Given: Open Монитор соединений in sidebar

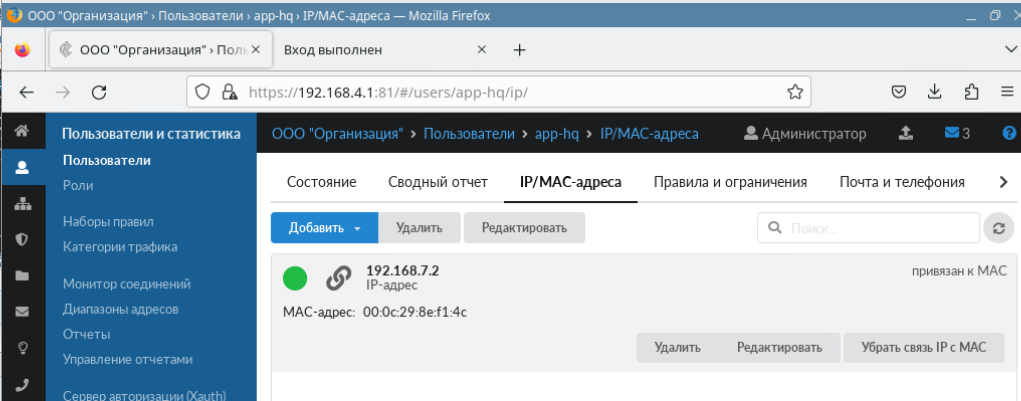Looking at the screenshot, I should [126, 284].
